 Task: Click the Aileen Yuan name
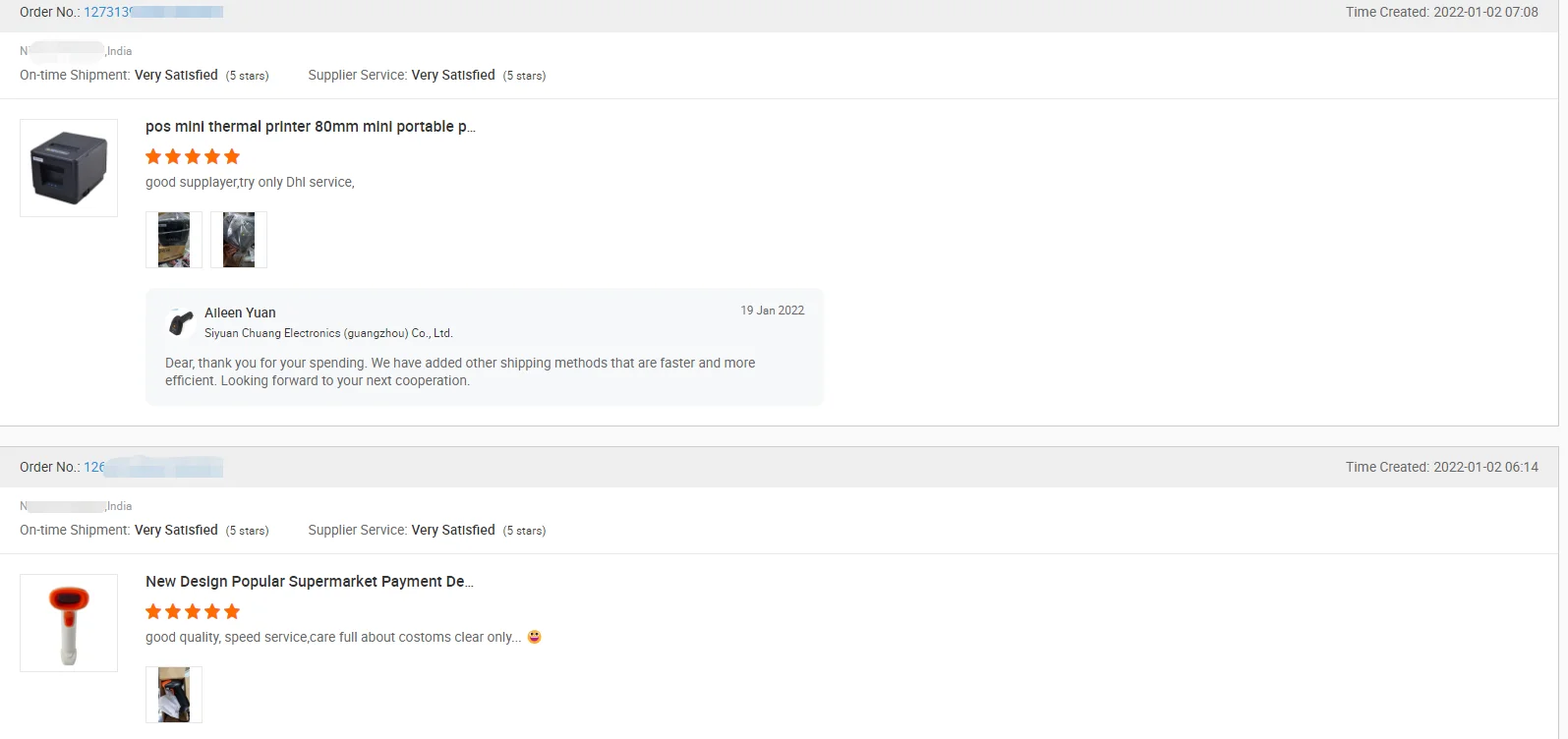point(240,313)
